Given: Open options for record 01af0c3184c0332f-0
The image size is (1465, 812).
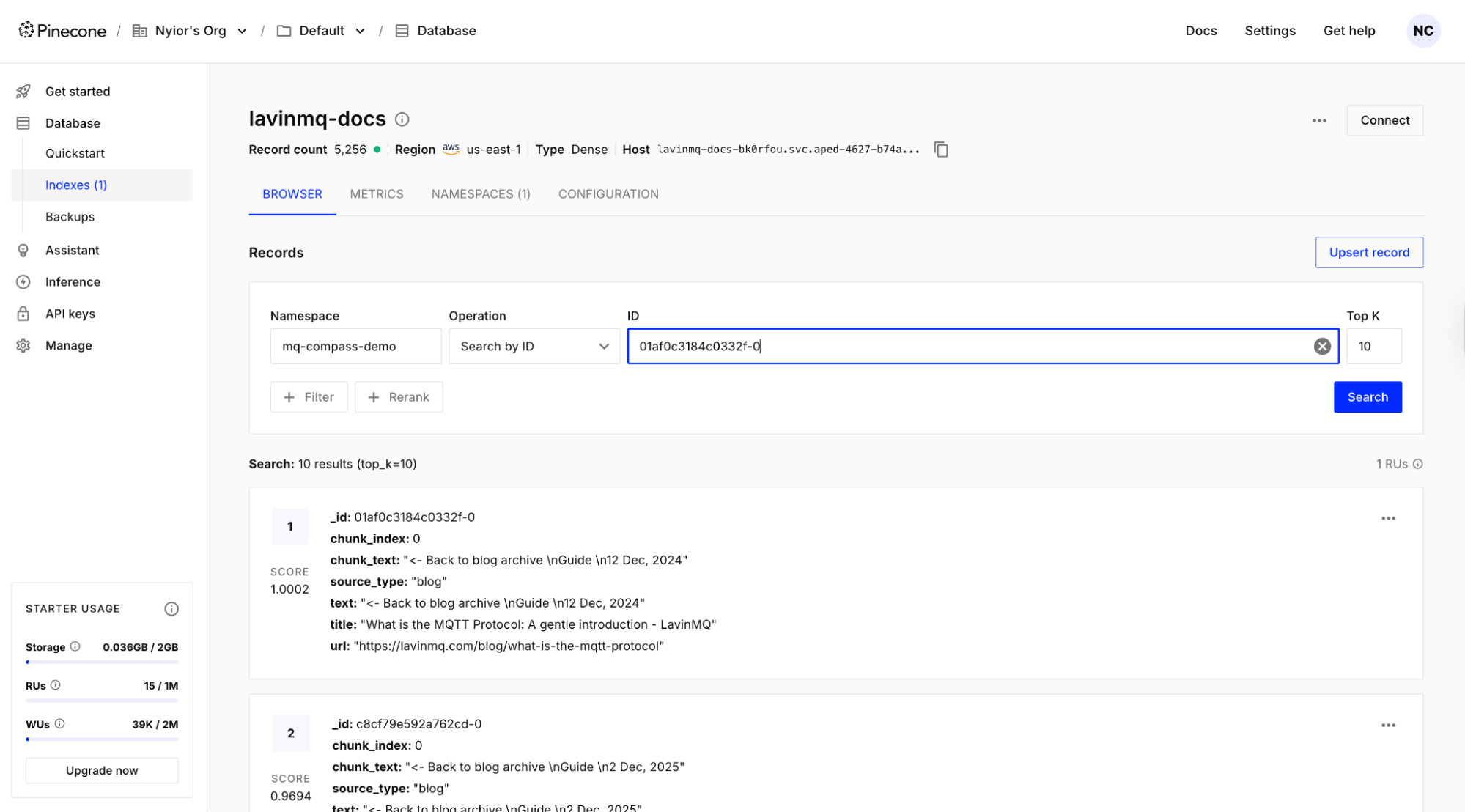Looking at the screenshot, I should coord(1388,518).
